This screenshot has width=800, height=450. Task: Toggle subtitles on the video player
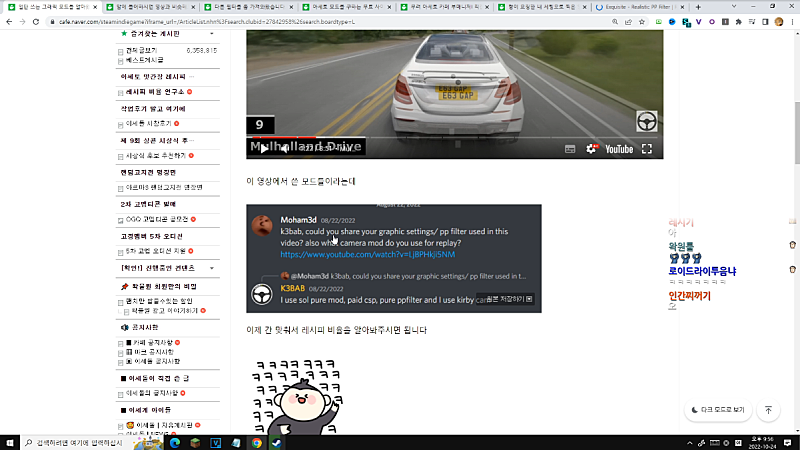[x=570, y=149]
